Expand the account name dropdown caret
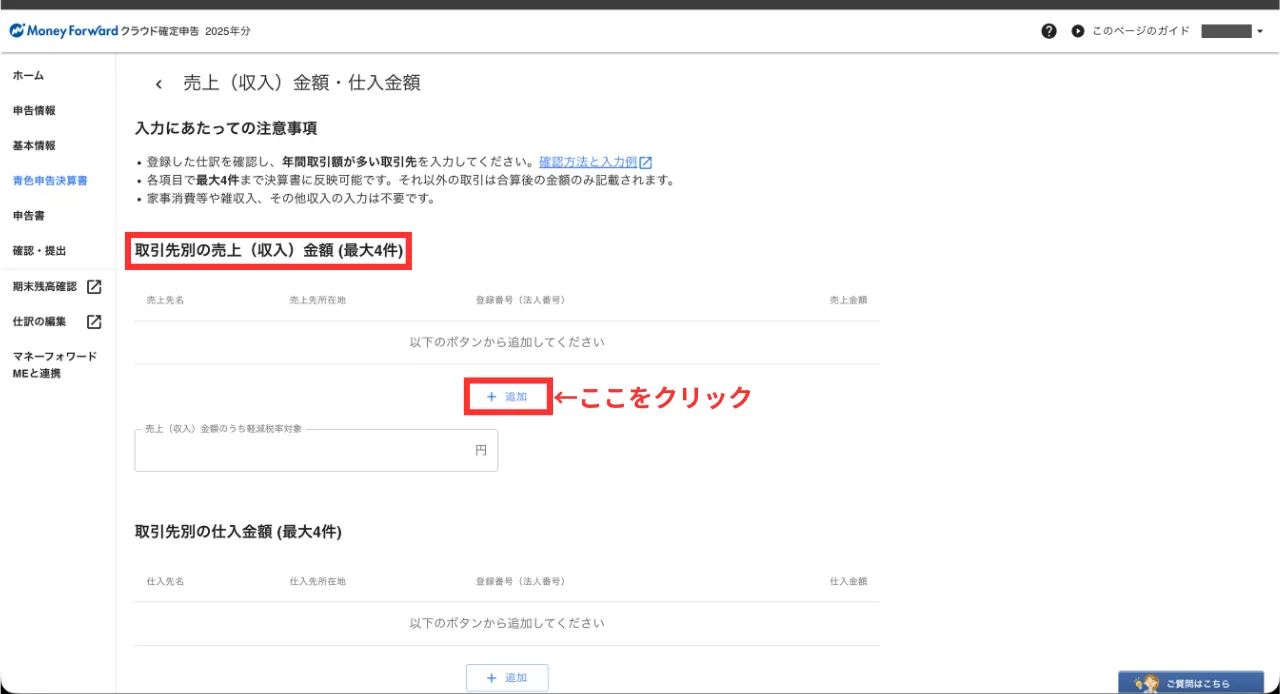This screenshot has width=1280, height=694. (x=1260, y=31)
